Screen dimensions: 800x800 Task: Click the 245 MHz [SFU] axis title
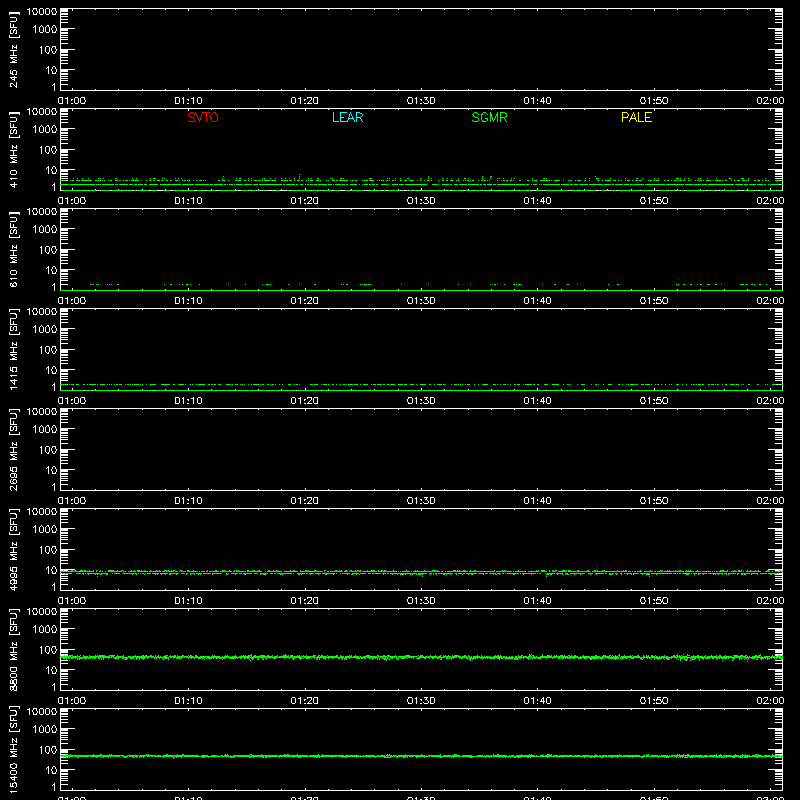click(x=13, y=50)
